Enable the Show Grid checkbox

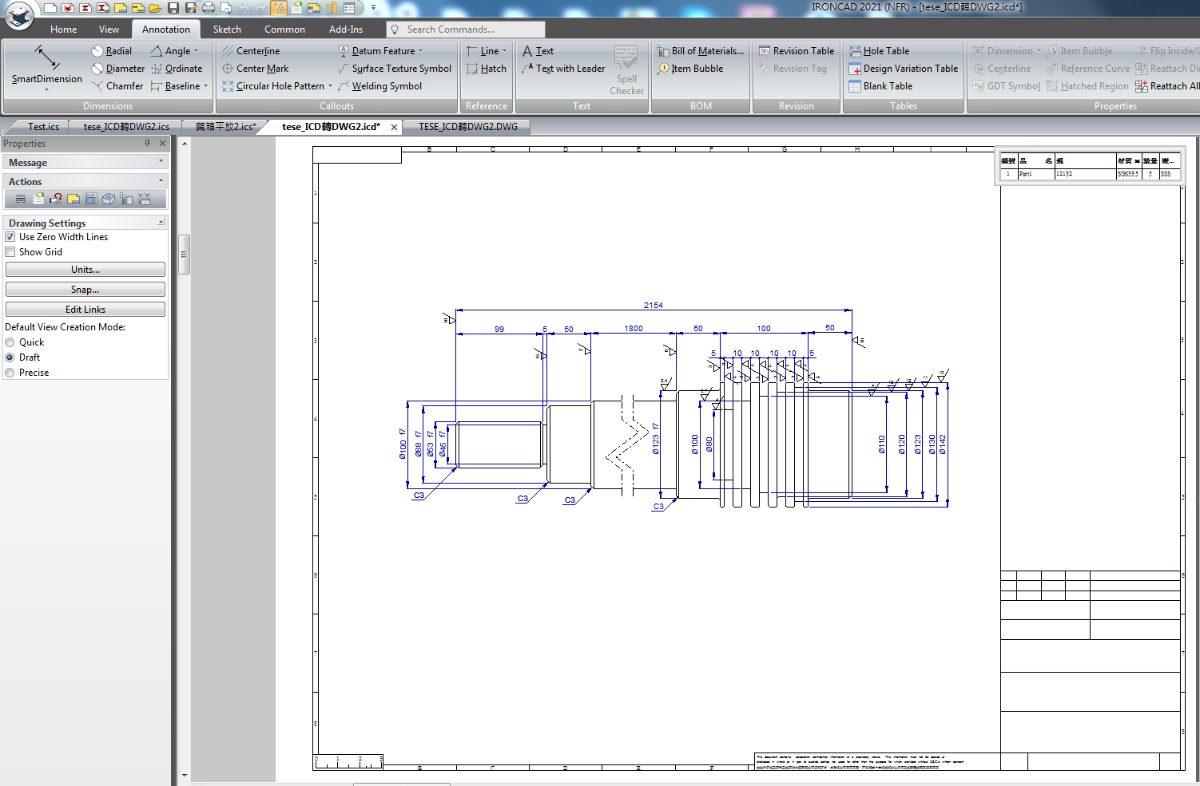[x=10, y=252]
